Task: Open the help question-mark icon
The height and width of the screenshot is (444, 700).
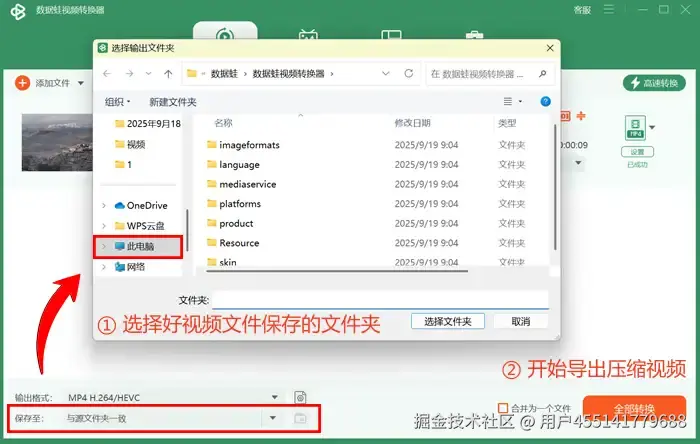Action: pyautogui.click(x=545, y=102)
